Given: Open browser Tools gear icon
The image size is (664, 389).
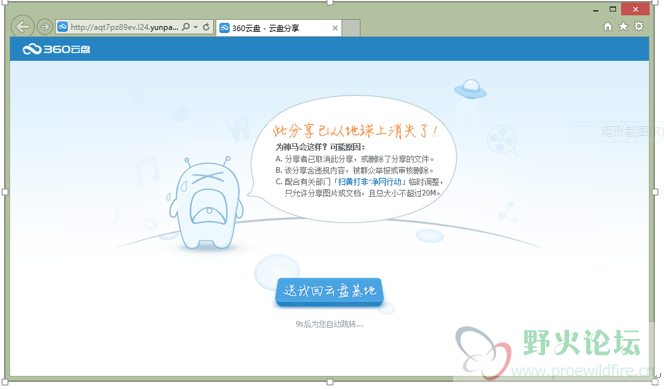Looking at the screenshot, I should click(x=639, y=27).
